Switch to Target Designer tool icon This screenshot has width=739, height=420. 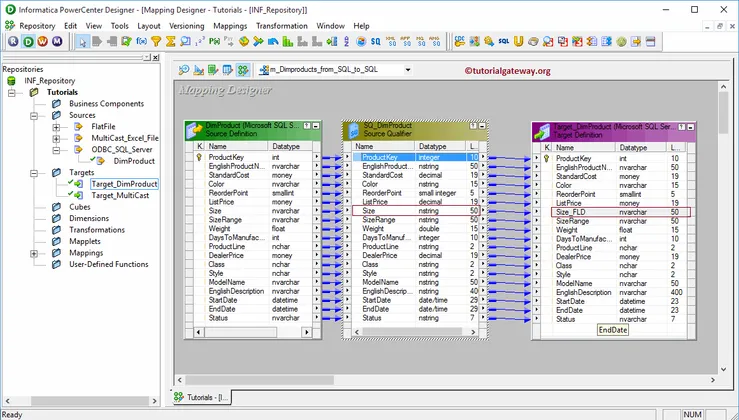199,70
